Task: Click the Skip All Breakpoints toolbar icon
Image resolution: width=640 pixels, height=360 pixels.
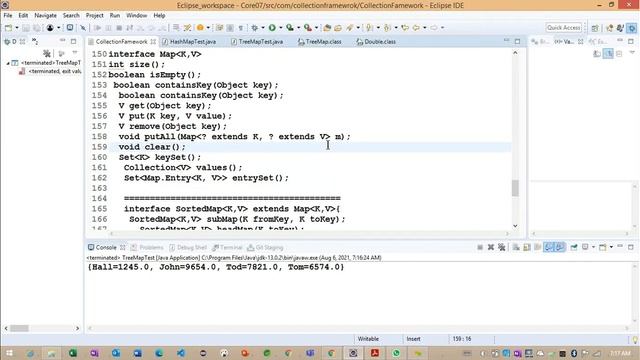Action: tap(83, 28)
